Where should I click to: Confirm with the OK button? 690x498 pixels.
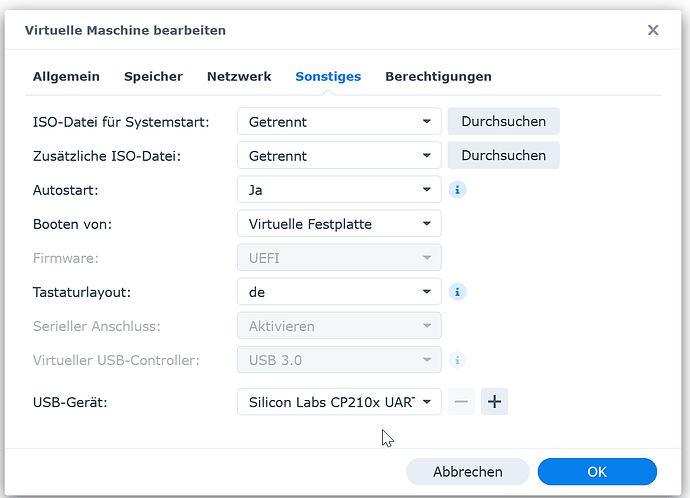tap(597, 472)
